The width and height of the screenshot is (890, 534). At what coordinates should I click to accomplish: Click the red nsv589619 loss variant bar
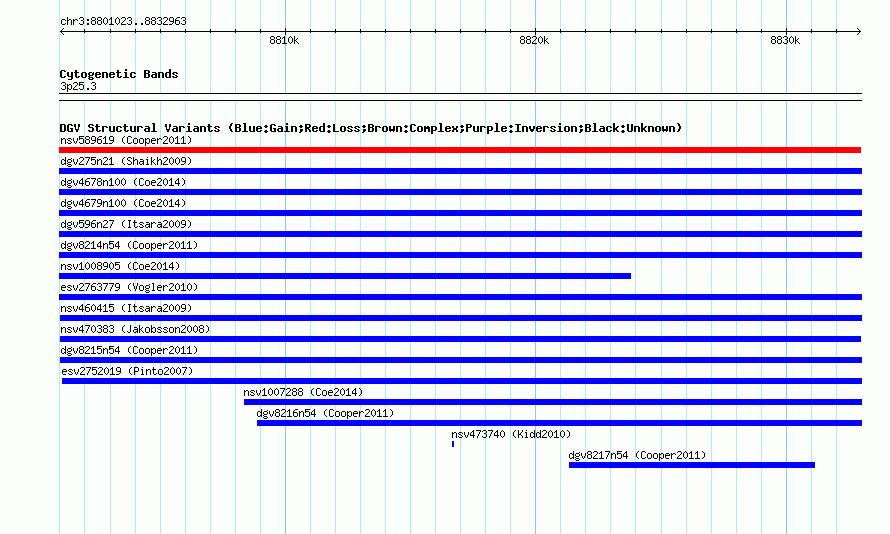(460, 150)
